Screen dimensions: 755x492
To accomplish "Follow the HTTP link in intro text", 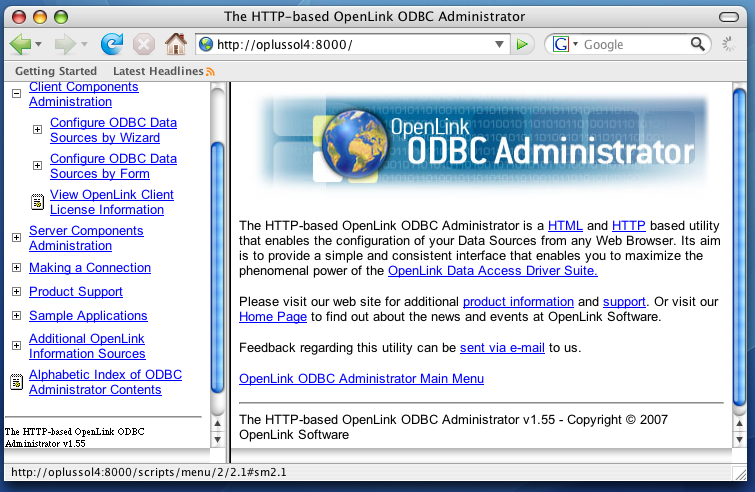I will point(628,226).
